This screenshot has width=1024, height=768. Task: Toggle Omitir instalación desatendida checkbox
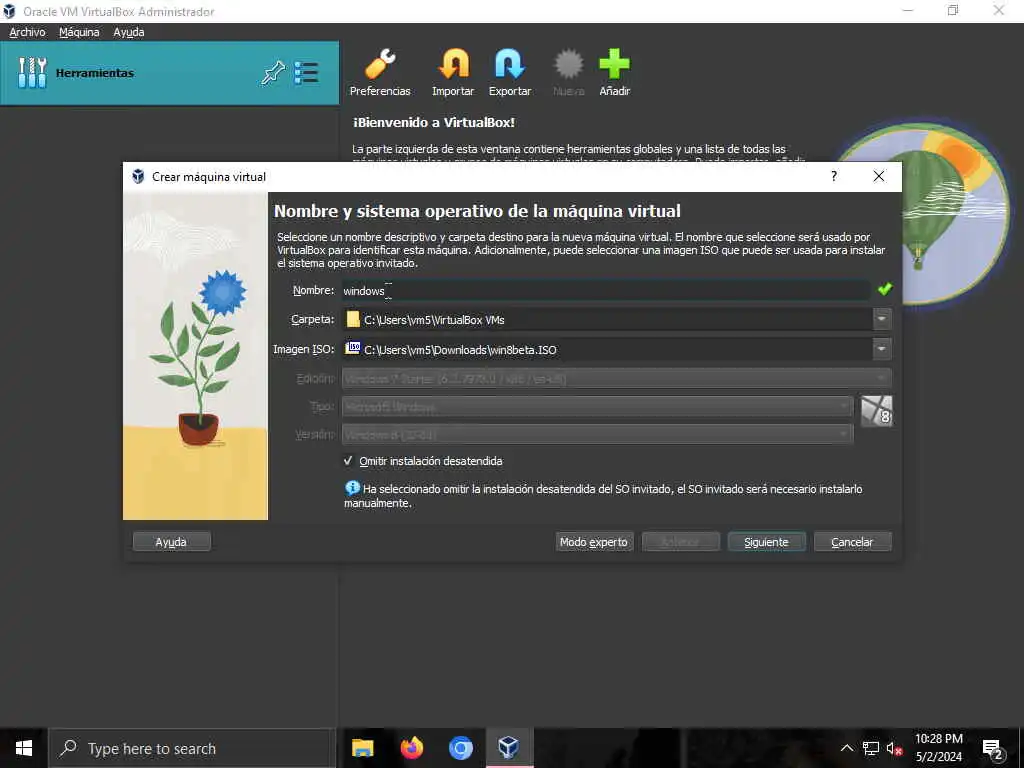348,460
